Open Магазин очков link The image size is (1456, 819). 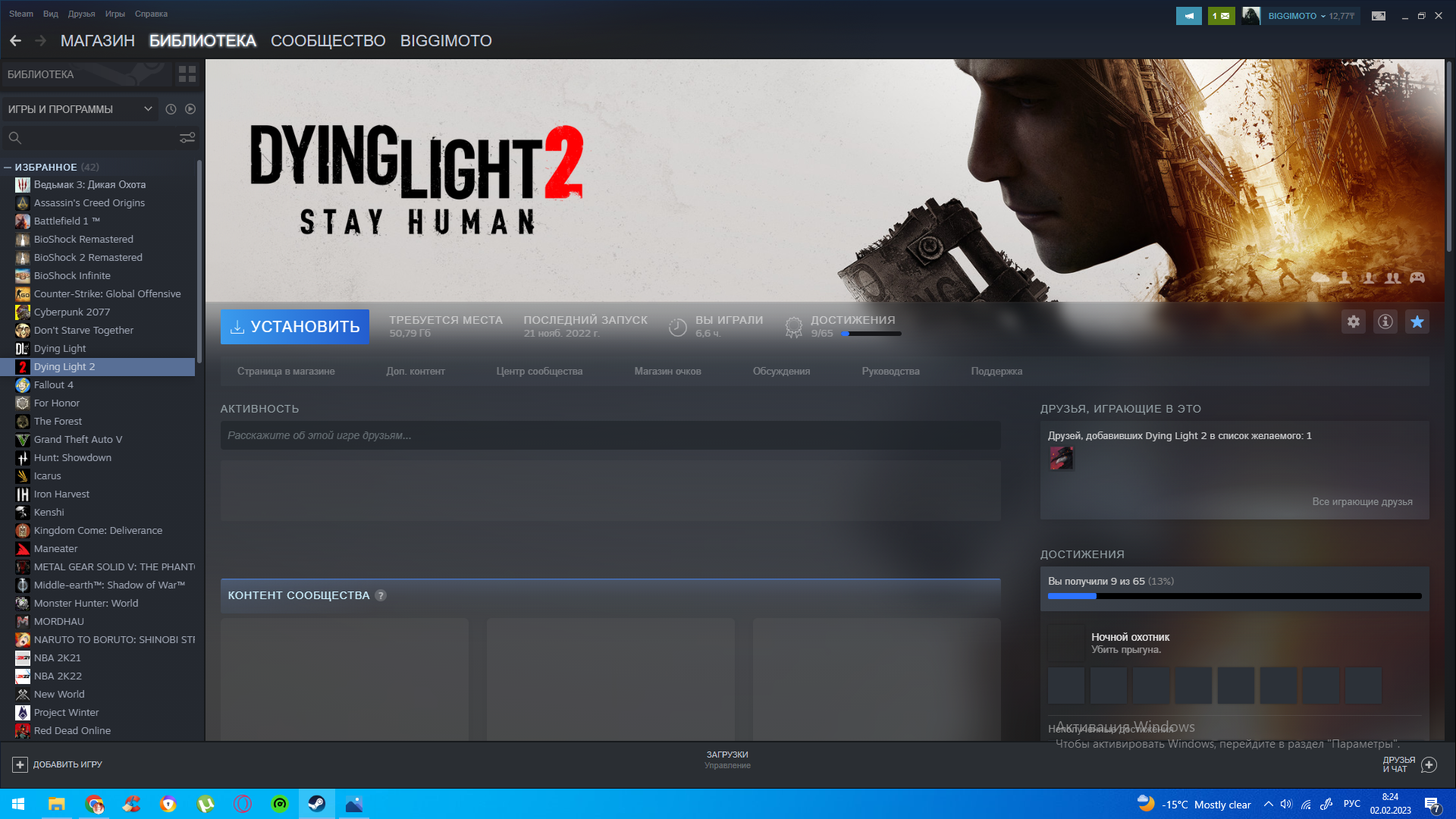(x=667, y=372)
